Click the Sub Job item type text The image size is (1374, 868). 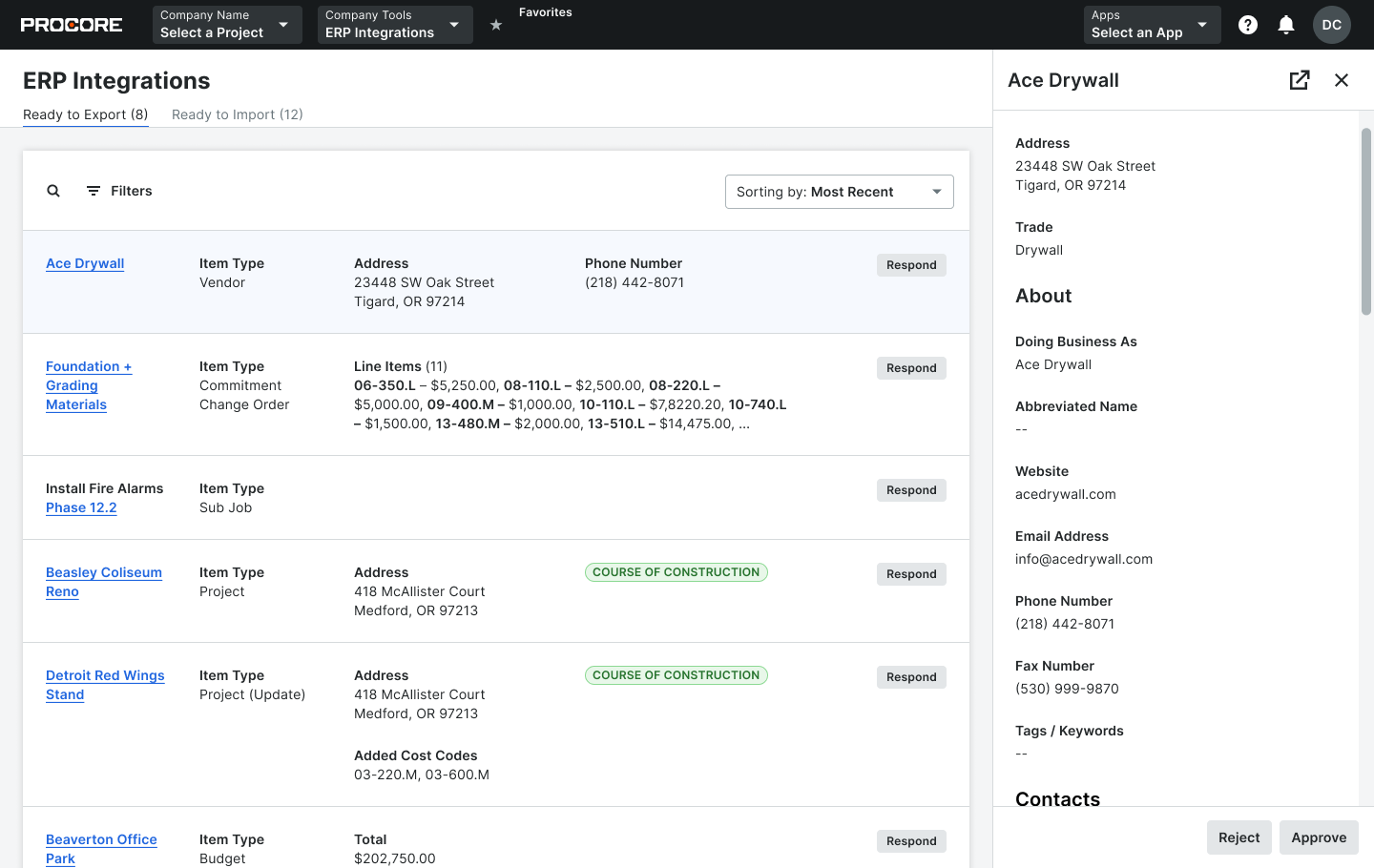(226, 507)
